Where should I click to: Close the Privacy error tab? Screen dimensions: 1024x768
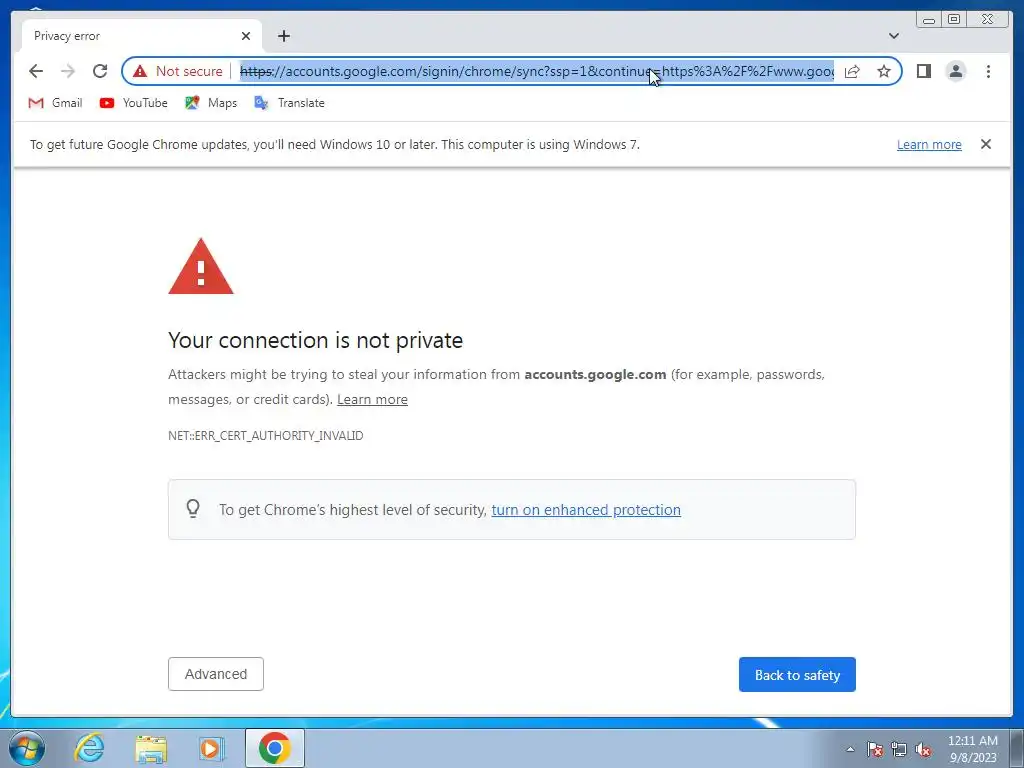click(x=246, y=36)
